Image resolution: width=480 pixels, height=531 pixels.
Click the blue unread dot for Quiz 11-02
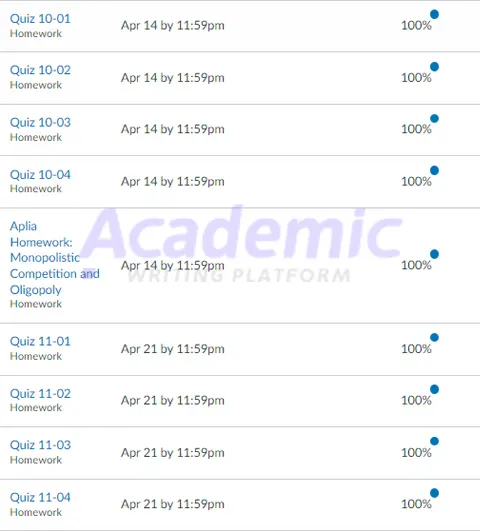pos(435,389)
